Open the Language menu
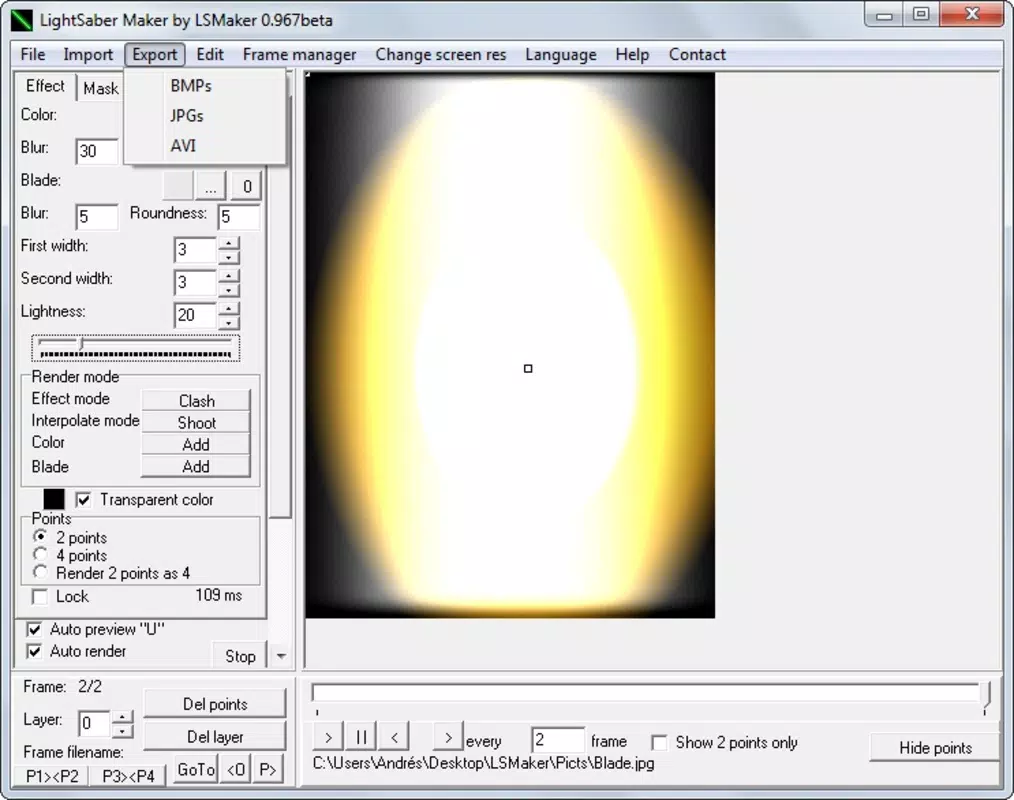Image resolution: width=1014 pixels, height=800 pixels. (x=561, y=54)
